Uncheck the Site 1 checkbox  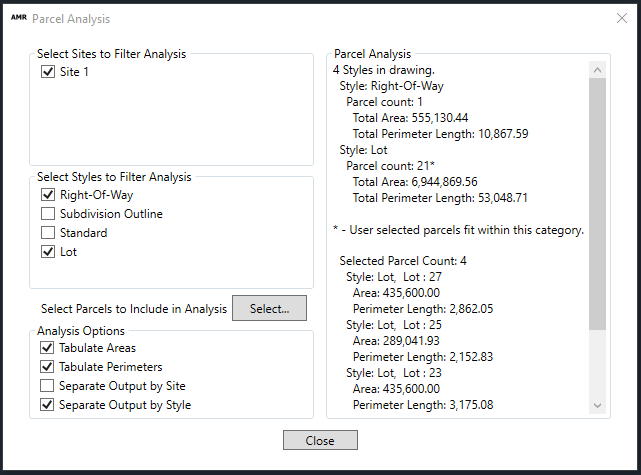[x=48, y=73]
